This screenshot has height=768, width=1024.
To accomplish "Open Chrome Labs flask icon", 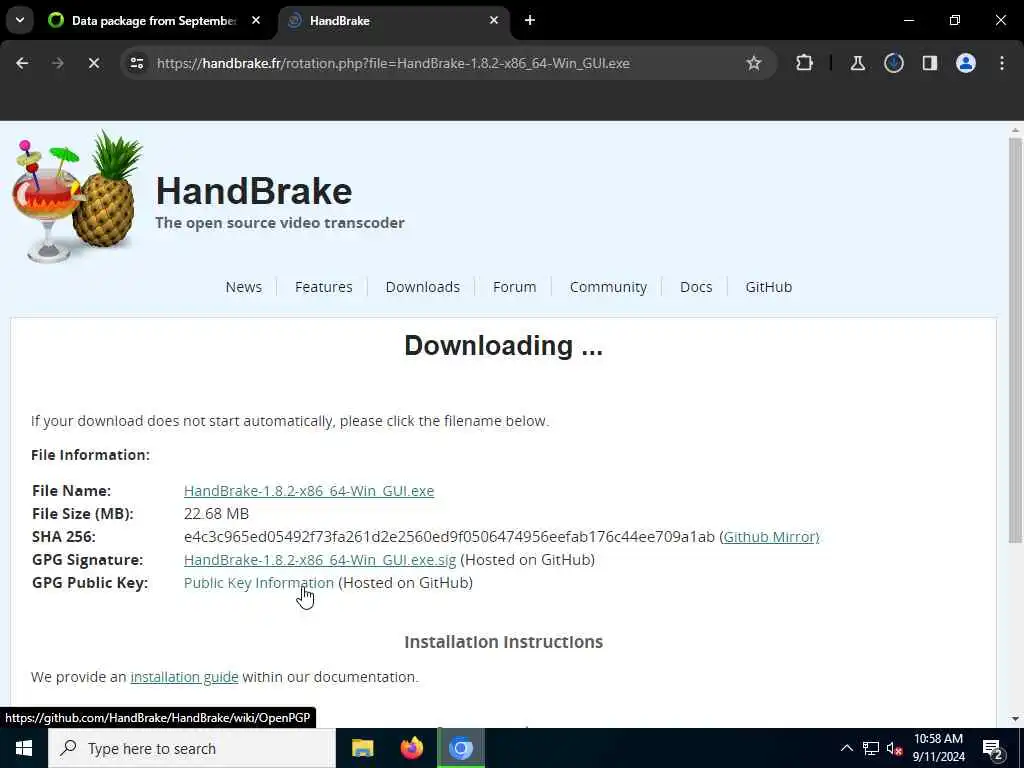I will click(857, 63).
